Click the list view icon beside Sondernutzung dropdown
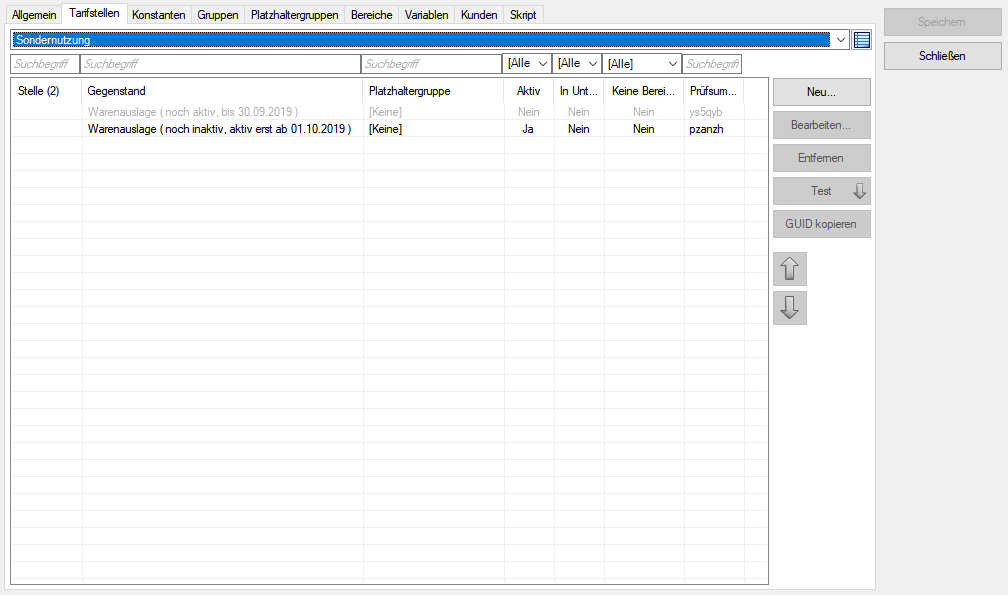 click(x=862, y=40)
